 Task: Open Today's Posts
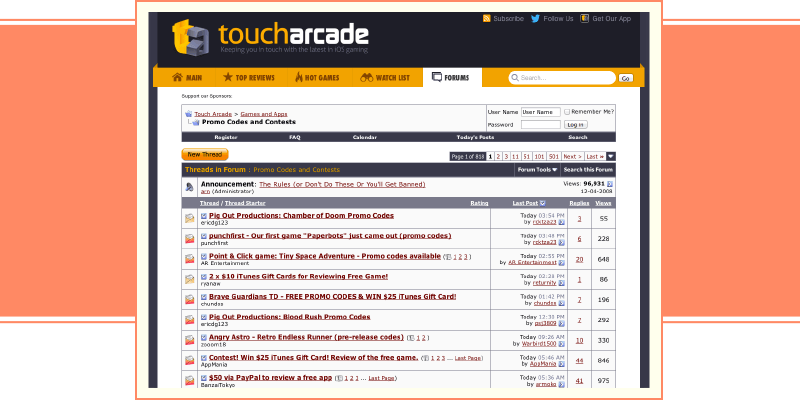pyautogui.click(x=475, y=137)
